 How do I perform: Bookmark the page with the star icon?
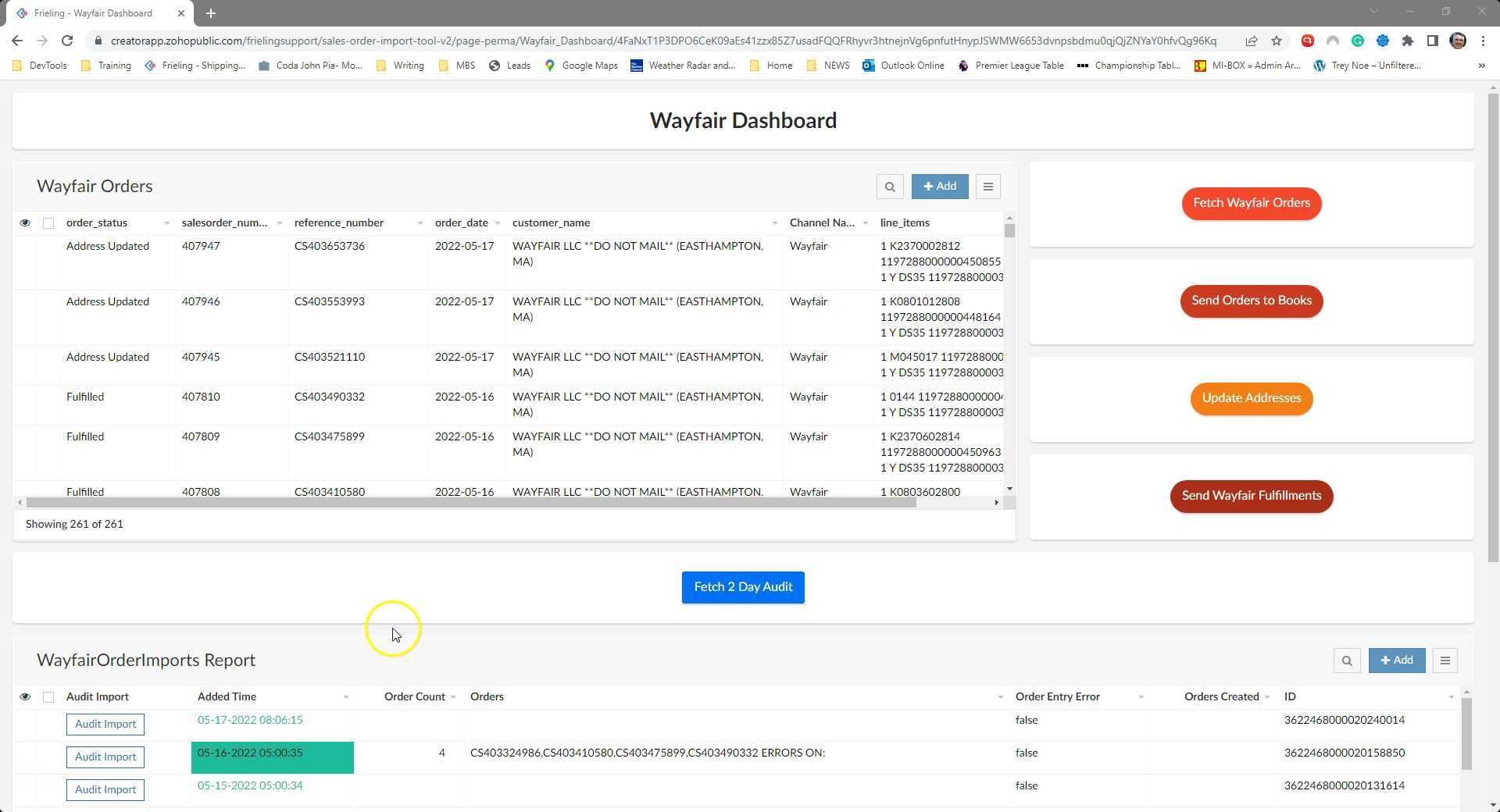[1277, 40]
